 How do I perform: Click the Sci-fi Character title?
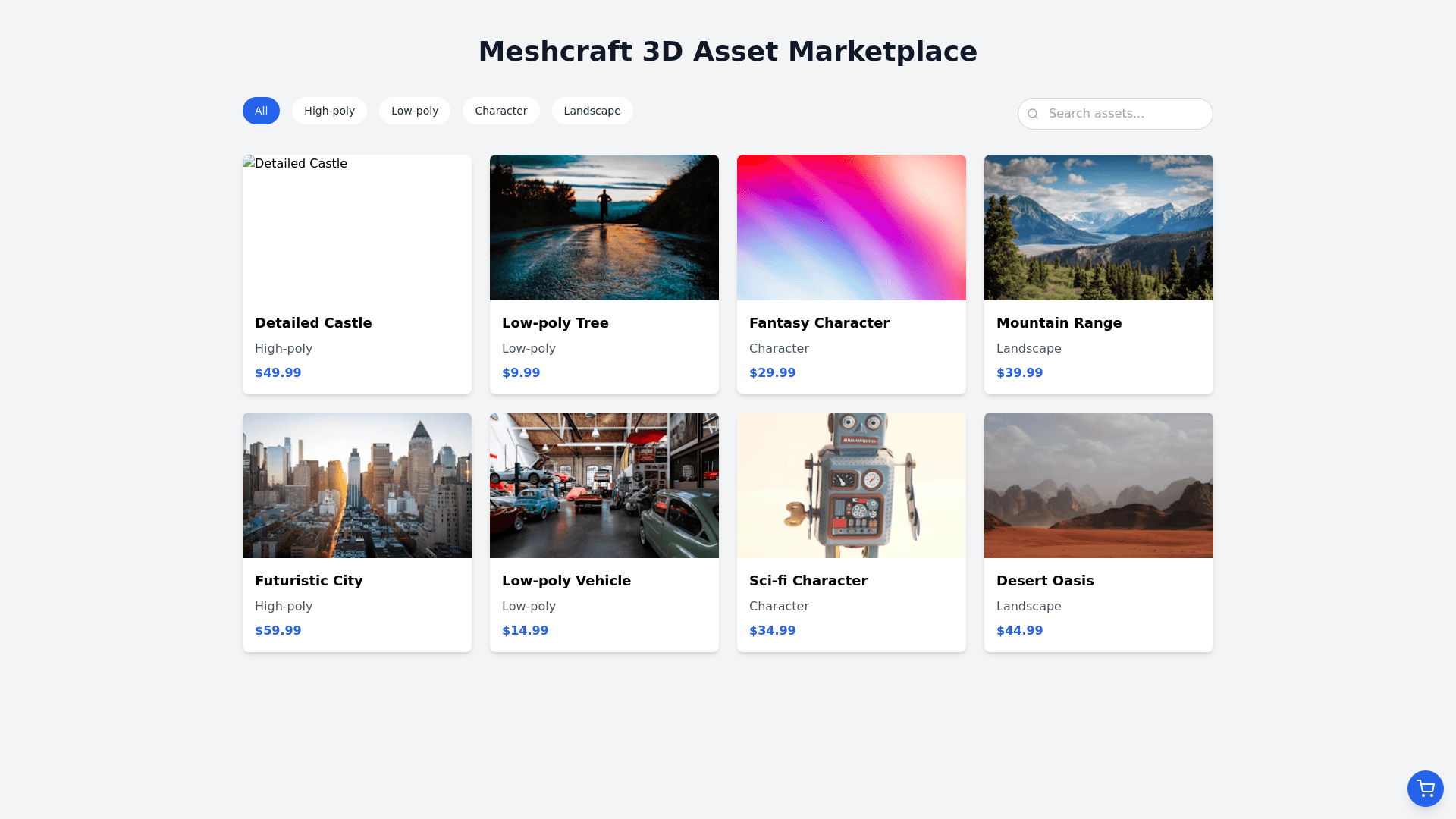[808, 581]
